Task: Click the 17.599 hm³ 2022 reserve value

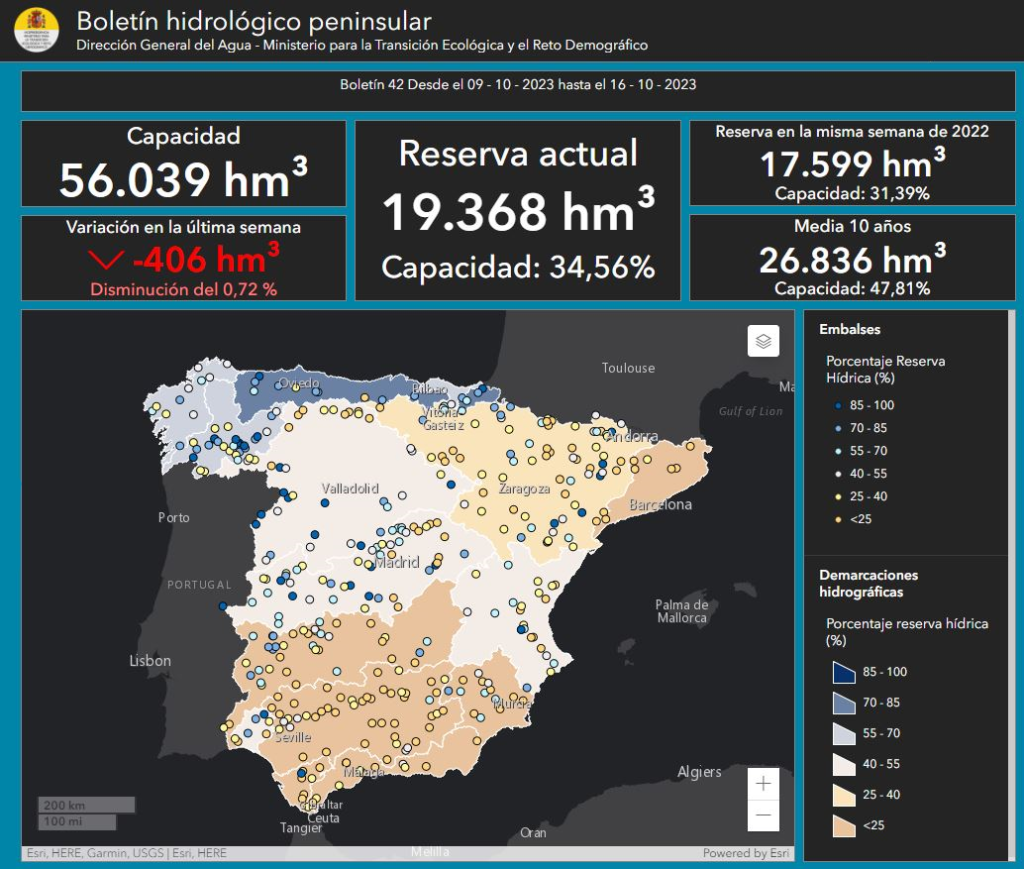Action: point(852,163)
